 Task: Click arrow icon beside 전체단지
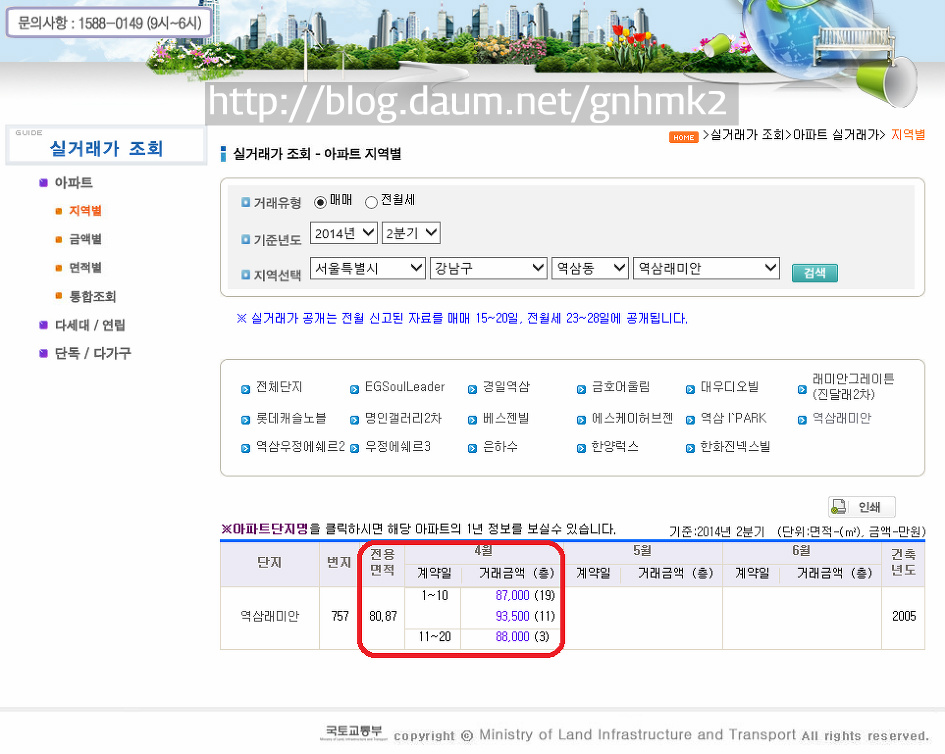246,389
